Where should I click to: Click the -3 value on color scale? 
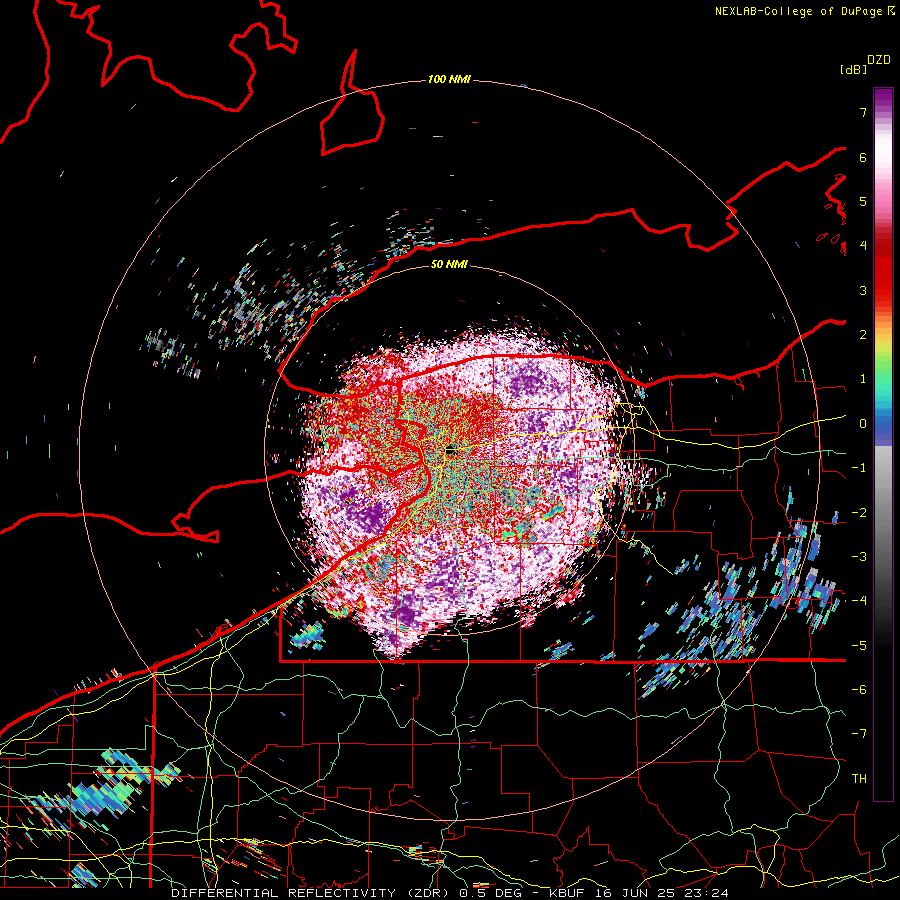click(859, 557)
